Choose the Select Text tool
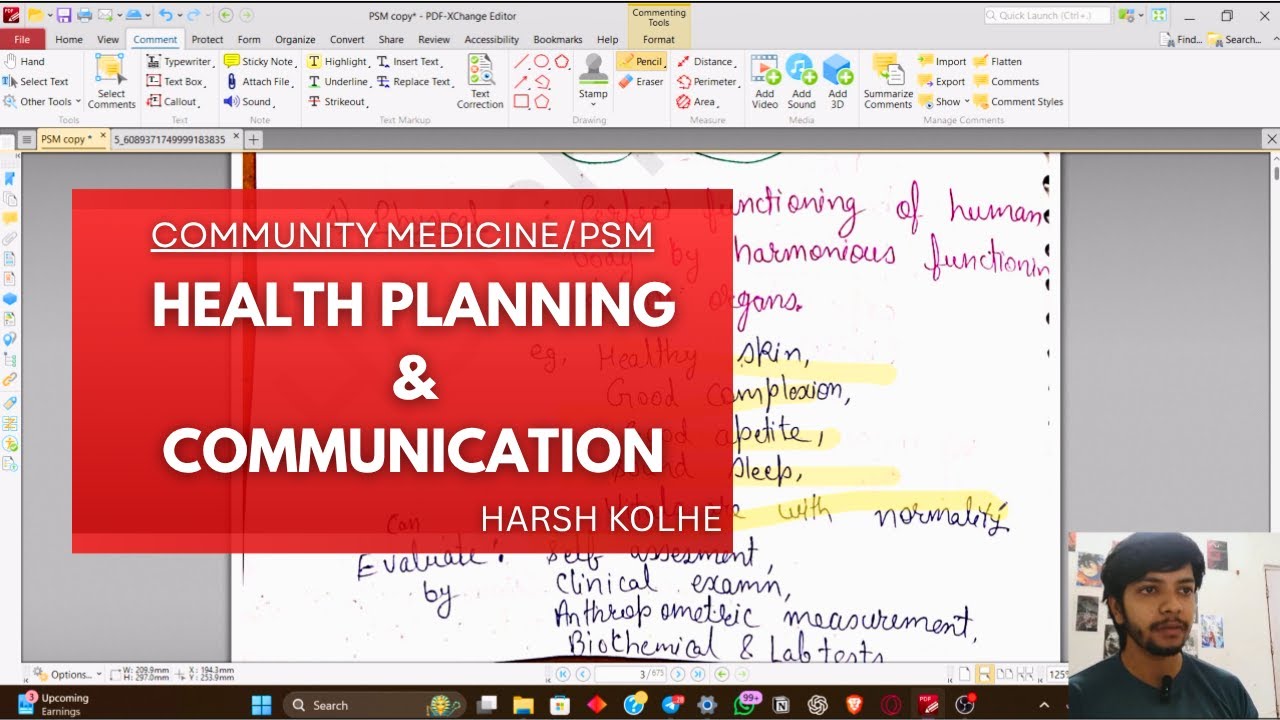 click(36, 82)
